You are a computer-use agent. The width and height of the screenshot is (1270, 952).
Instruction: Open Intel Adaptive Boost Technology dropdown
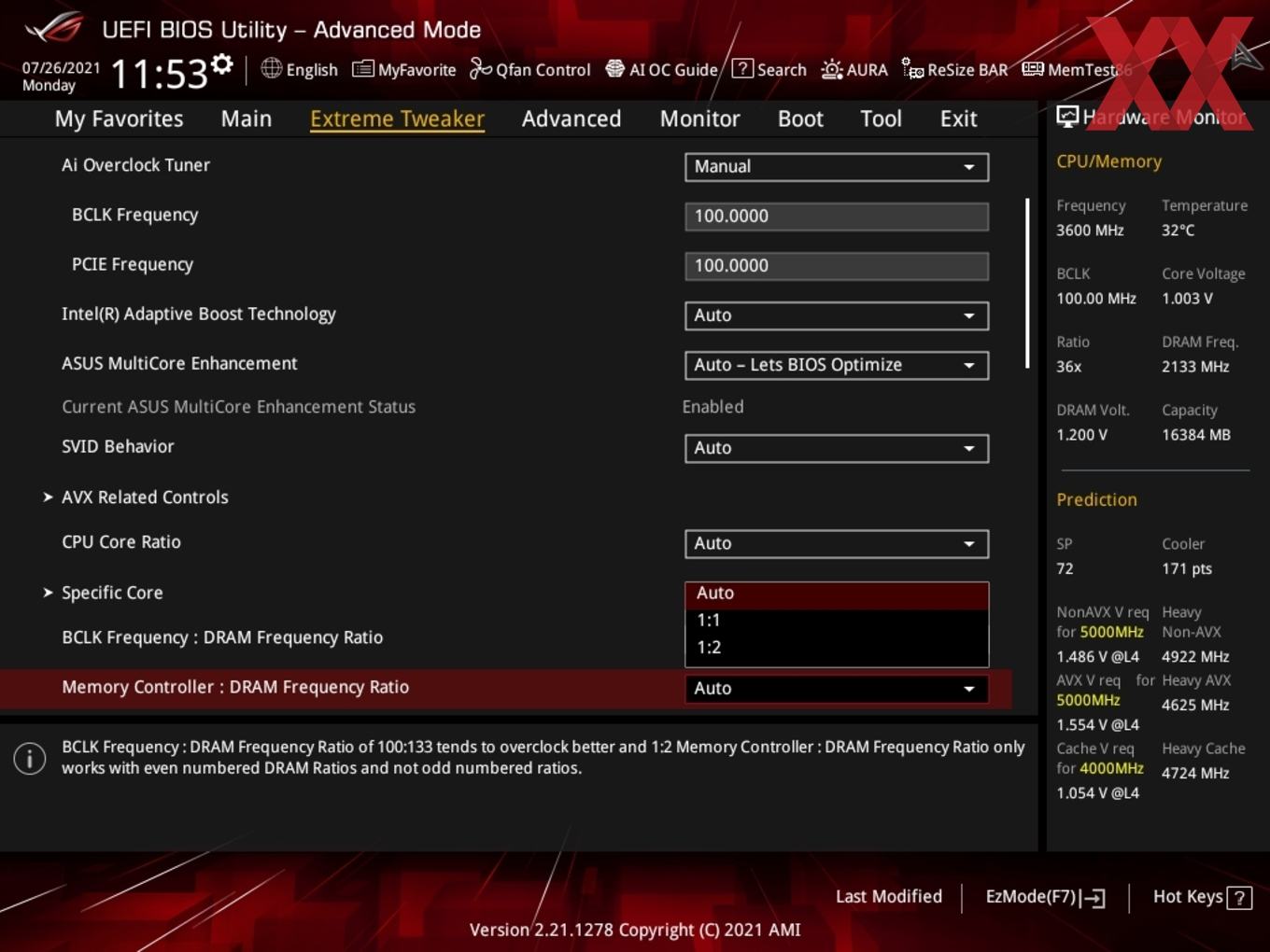837,315
